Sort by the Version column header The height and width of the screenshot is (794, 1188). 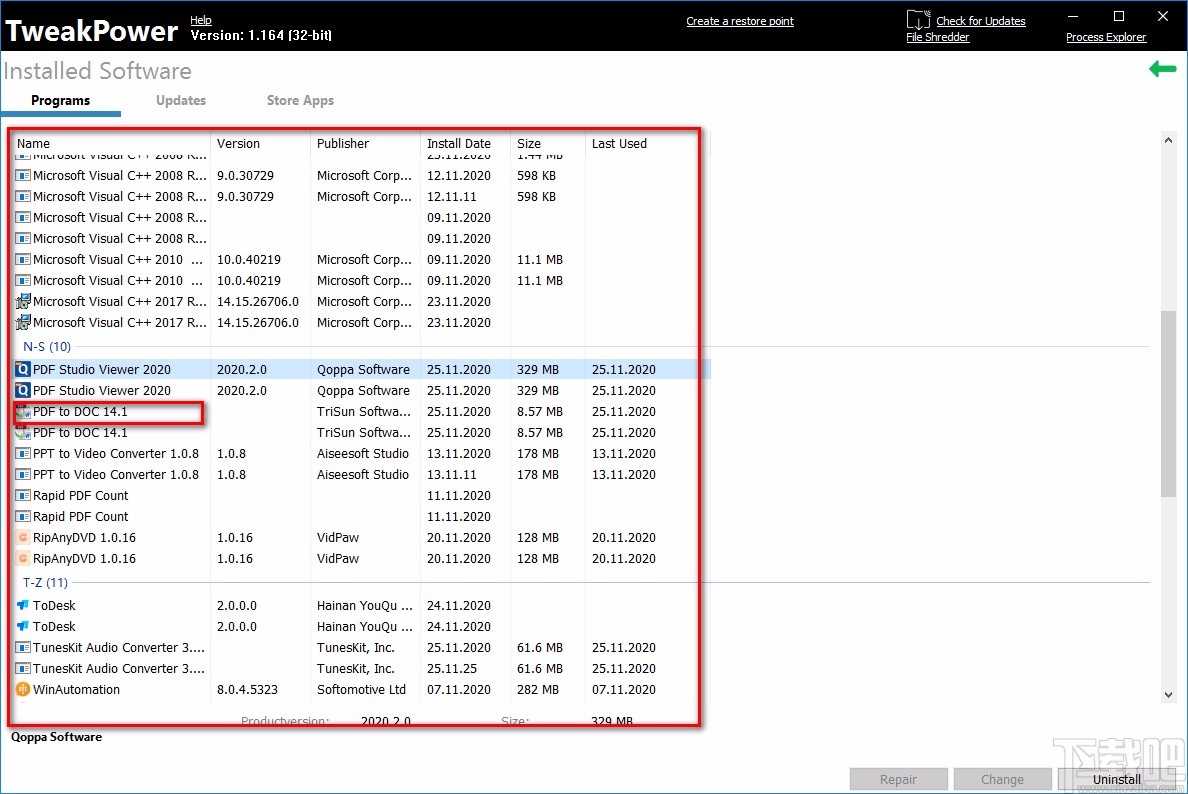click(238, 144)
